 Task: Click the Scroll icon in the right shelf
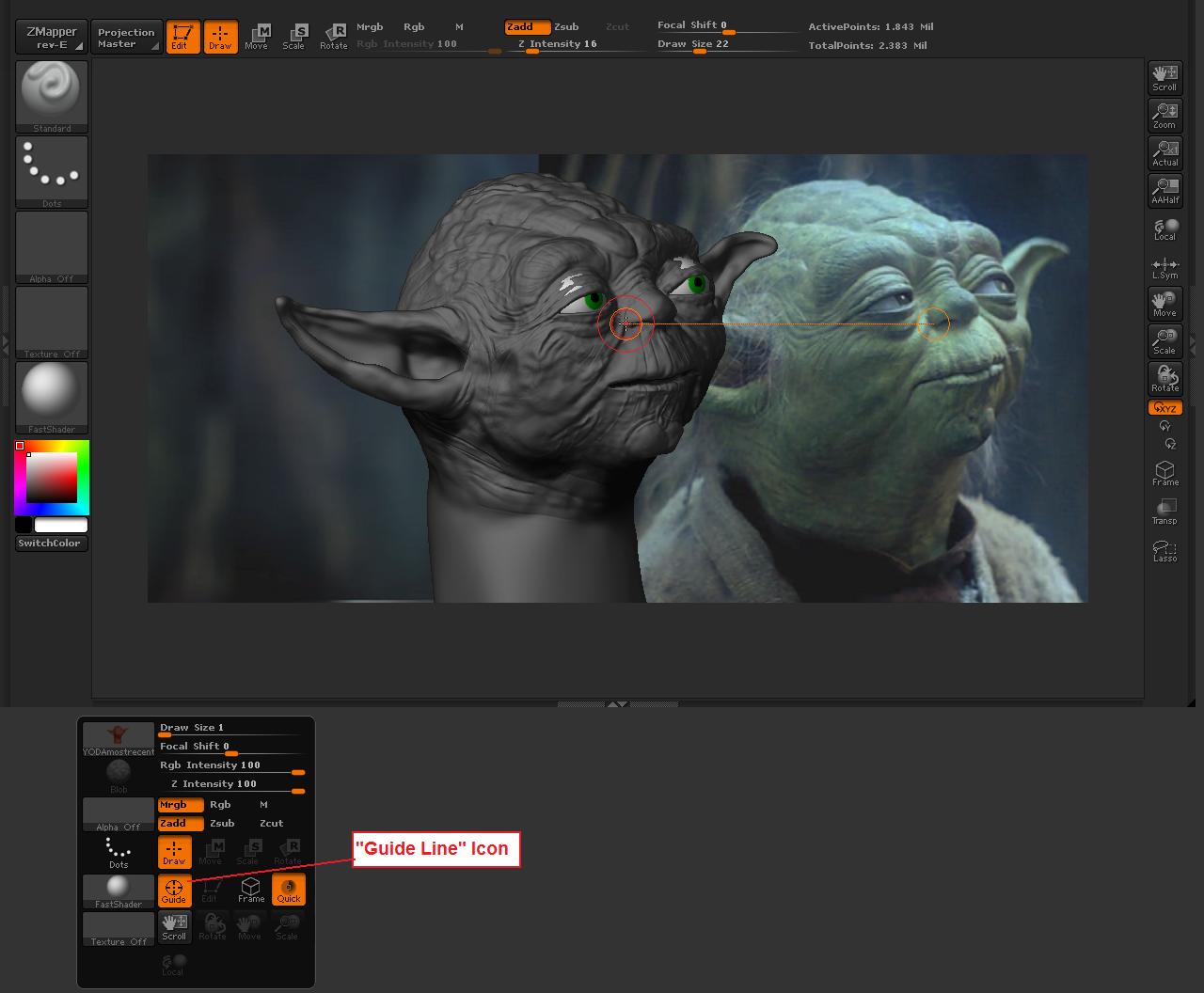[1164, 78]
